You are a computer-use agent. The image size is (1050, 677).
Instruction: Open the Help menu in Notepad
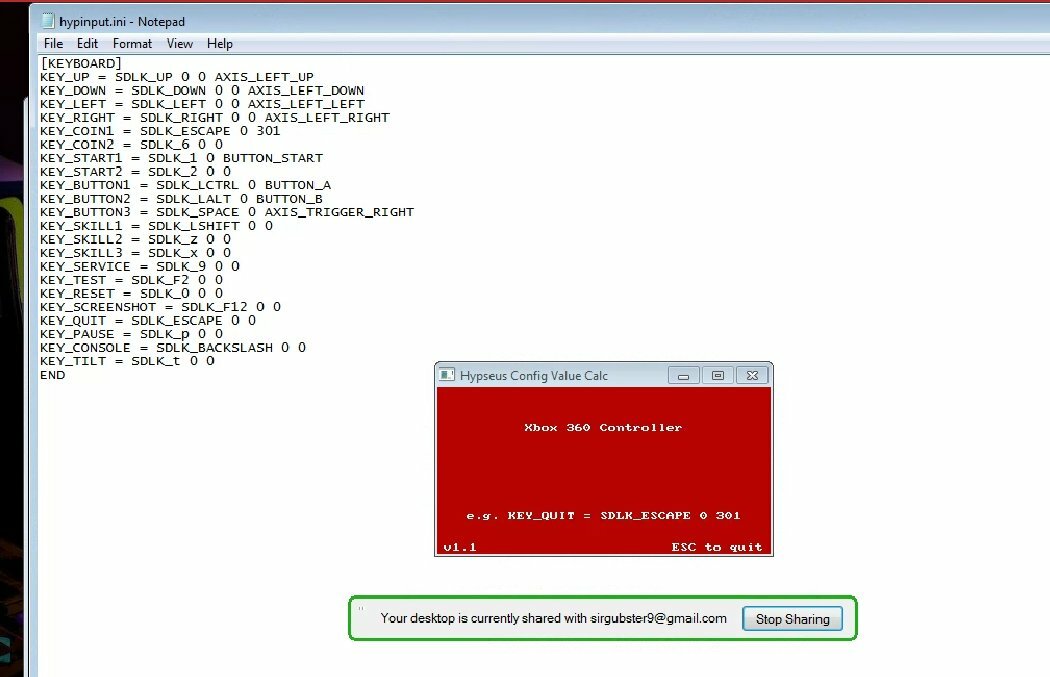(220, 44)
